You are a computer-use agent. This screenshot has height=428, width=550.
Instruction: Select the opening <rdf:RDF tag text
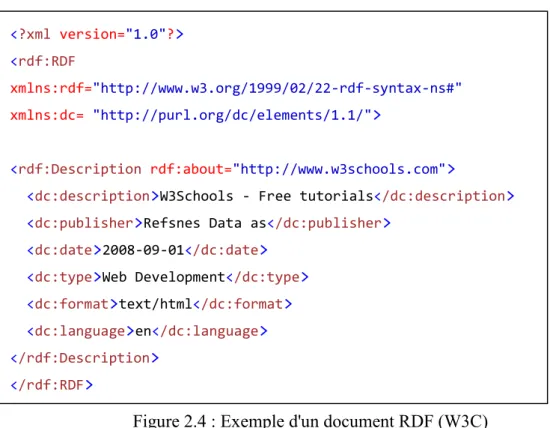(43, 61)
